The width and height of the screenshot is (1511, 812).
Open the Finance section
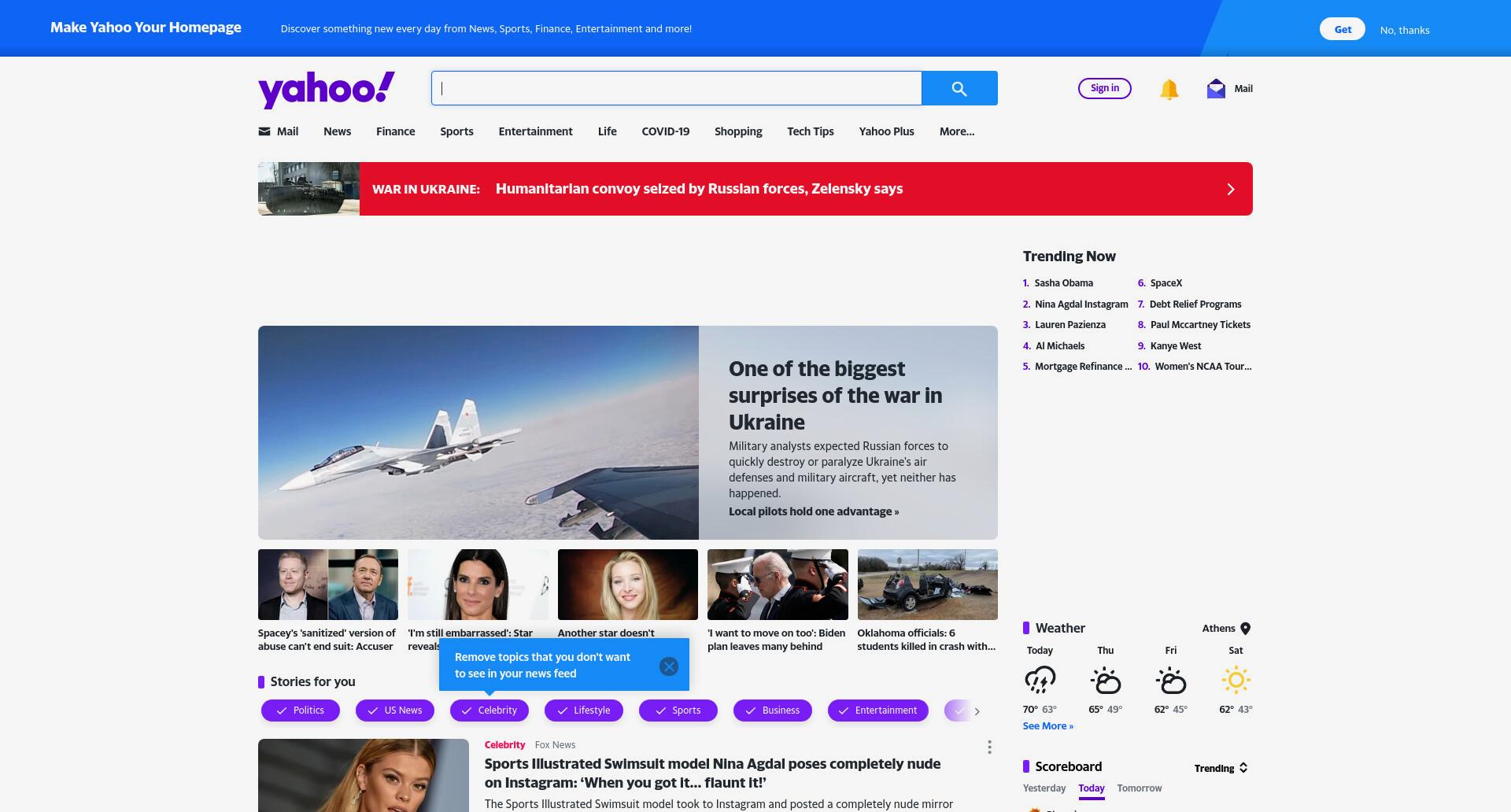point(395,131)
